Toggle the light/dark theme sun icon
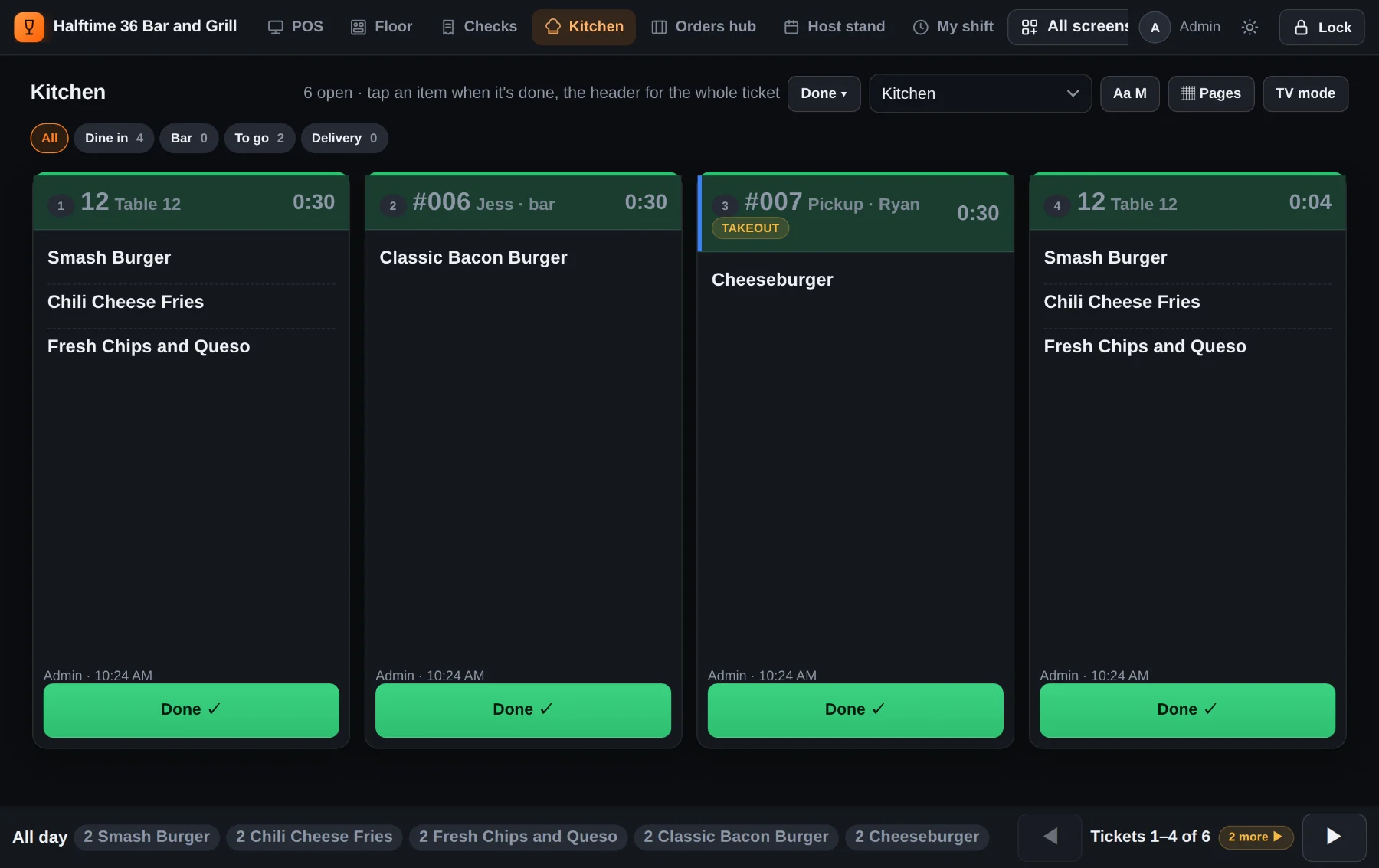 pos(1250,28)
